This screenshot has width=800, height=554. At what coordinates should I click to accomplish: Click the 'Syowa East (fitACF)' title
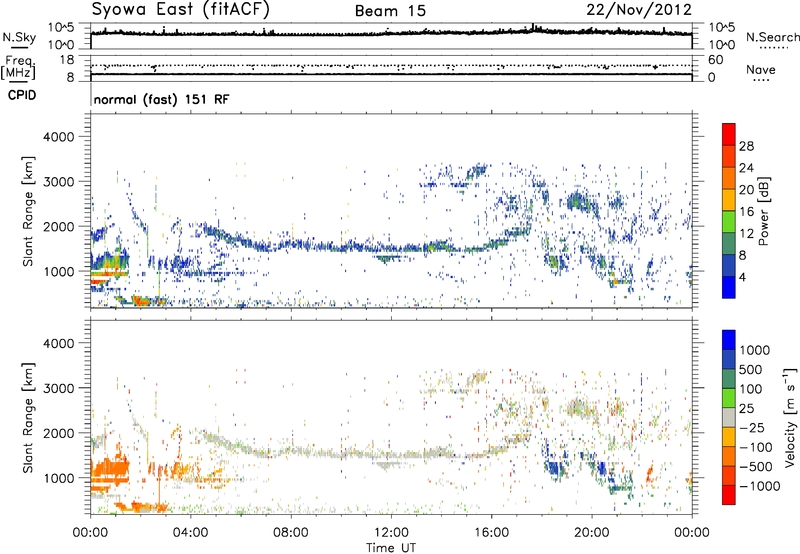(x=180, y=10)
